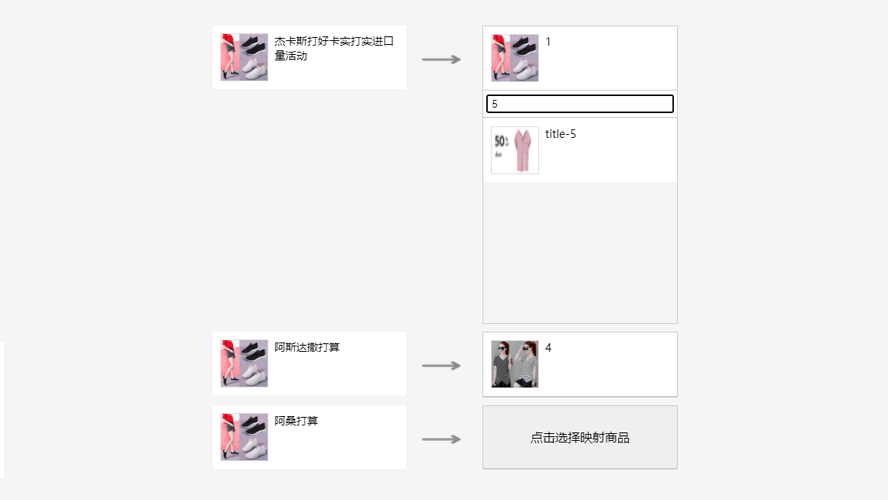Select the title-5 search result row
This screenshot has height=500, width=888.
coord(580,150)
